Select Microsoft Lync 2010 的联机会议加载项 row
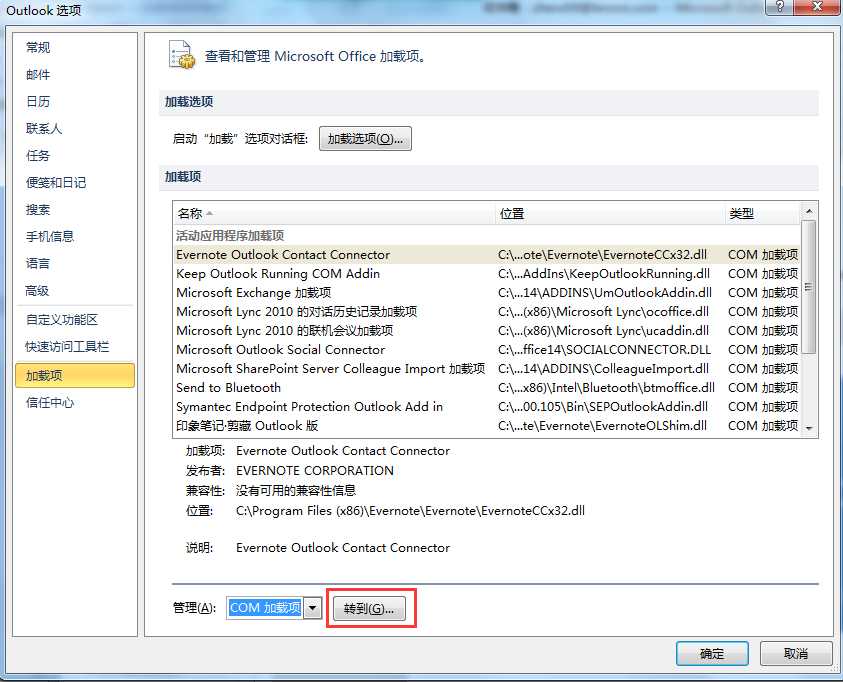Viewport: 843px width, 682px height. point(487,331)
